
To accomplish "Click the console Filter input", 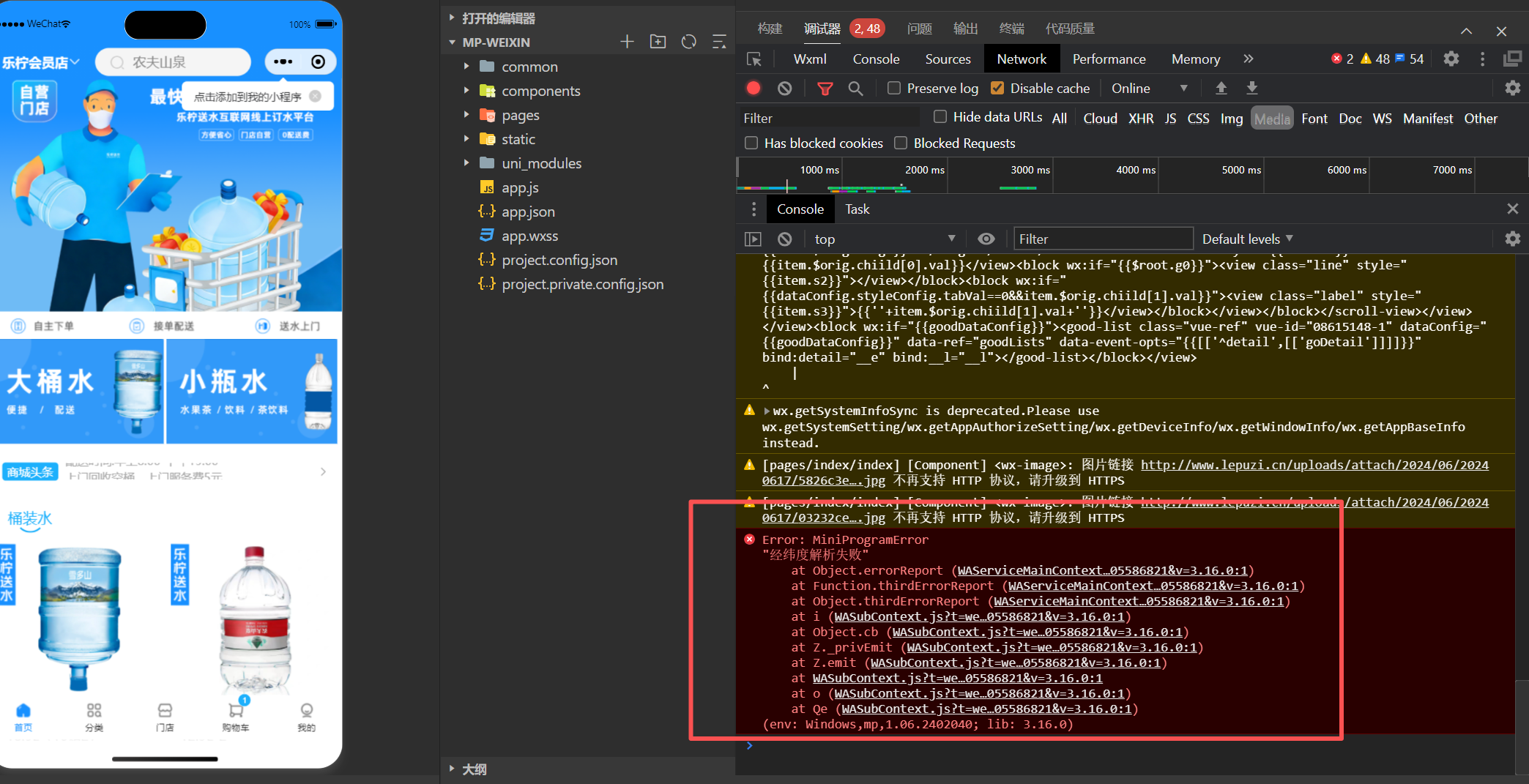I will (1103, 239).
